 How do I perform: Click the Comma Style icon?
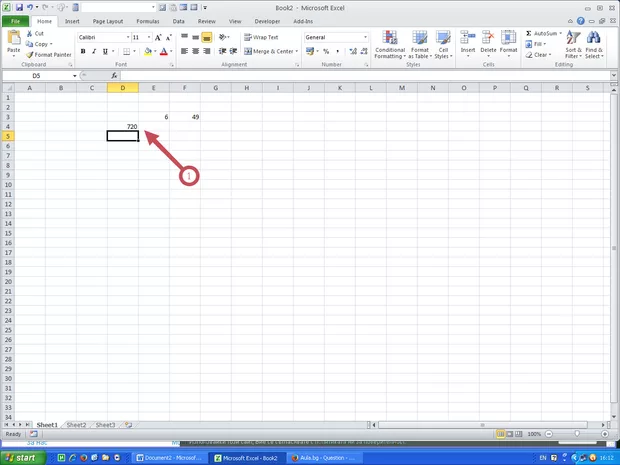coord(337,51)
